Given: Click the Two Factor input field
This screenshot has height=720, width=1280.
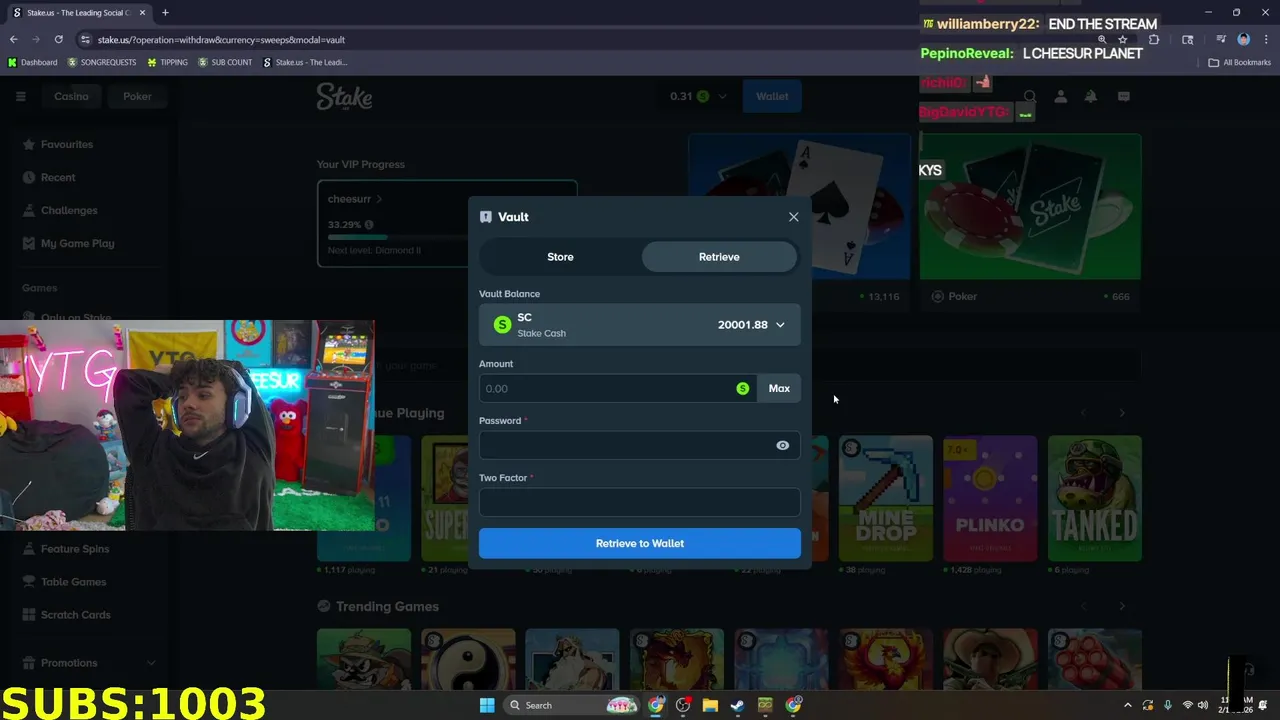Looking at the screenshot, I should 640,502.
